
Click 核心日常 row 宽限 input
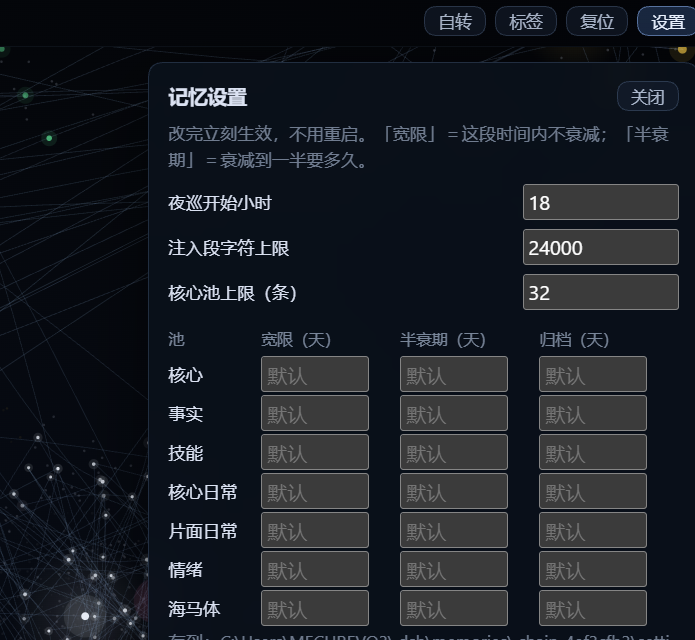tap(315, 491)
